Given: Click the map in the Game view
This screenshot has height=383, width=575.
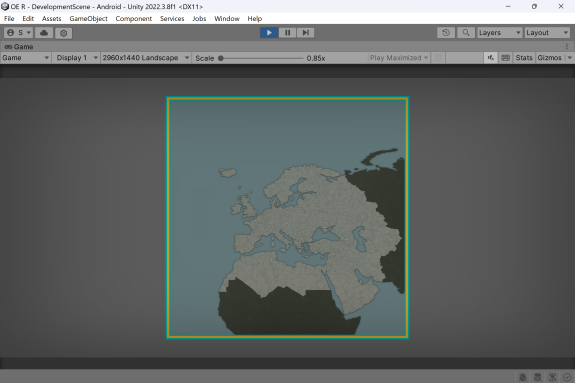Looking at the screenshot, I should point(288,218).
